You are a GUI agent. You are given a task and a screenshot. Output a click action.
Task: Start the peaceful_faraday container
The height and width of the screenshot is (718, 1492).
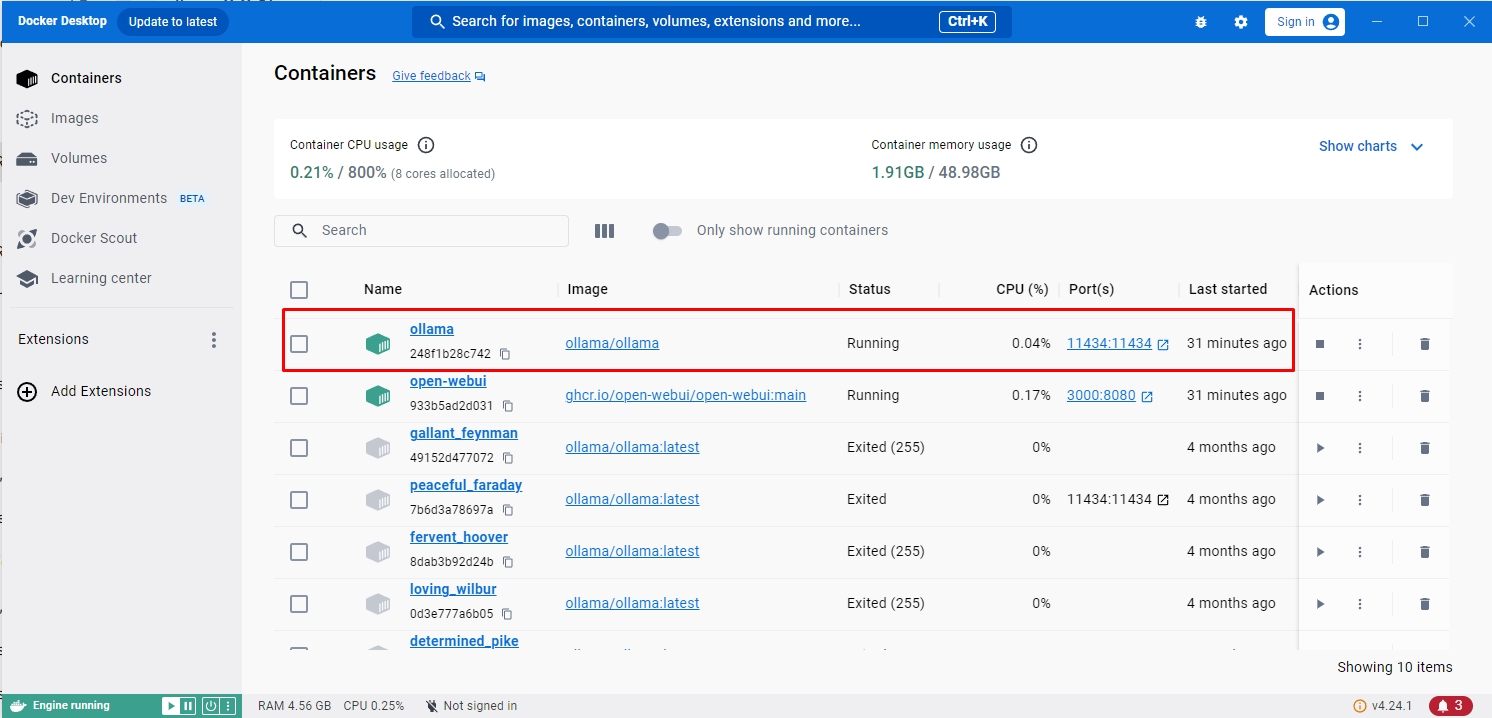pyautogui.click(x=1320, y=500)
